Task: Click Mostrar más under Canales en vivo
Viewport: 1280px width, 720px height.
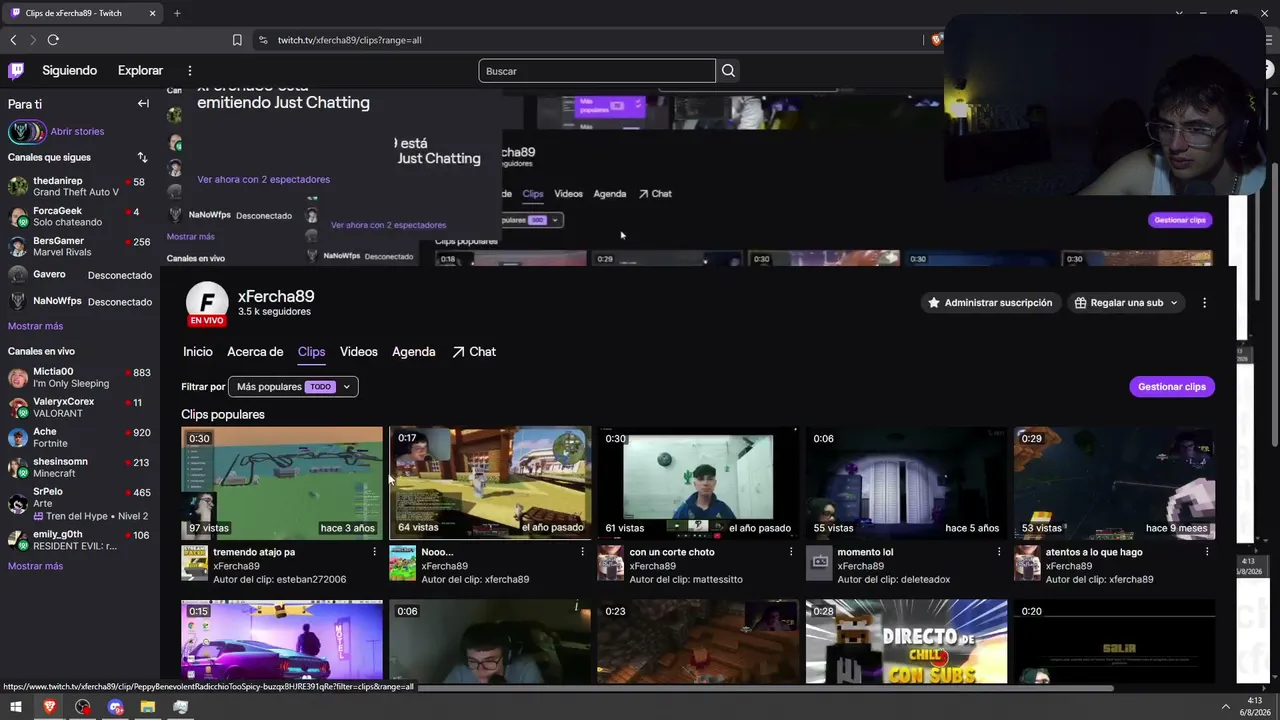Action: click(x=35, y=566)
